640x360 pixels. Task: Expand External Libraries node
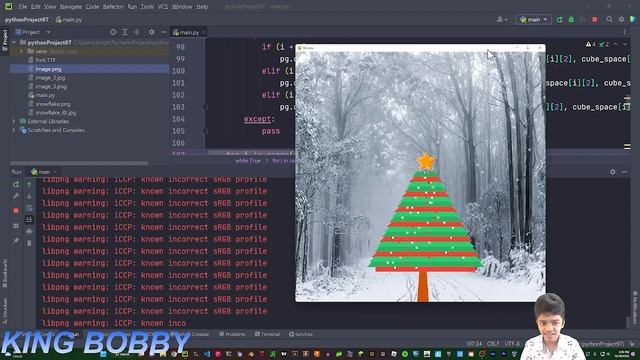13,122
